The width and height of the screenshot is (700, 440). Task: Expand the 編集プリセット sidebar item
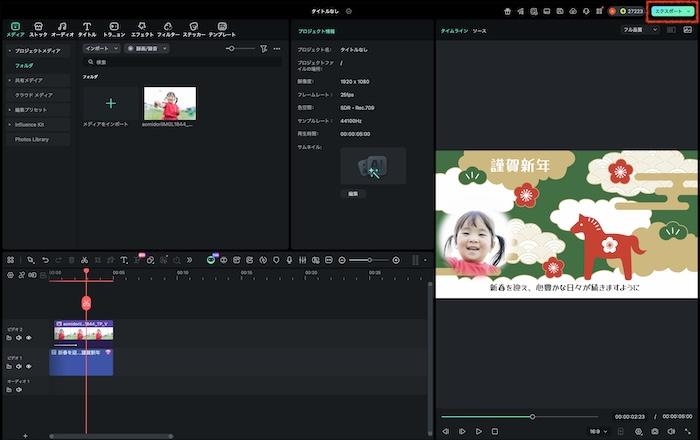10,110
